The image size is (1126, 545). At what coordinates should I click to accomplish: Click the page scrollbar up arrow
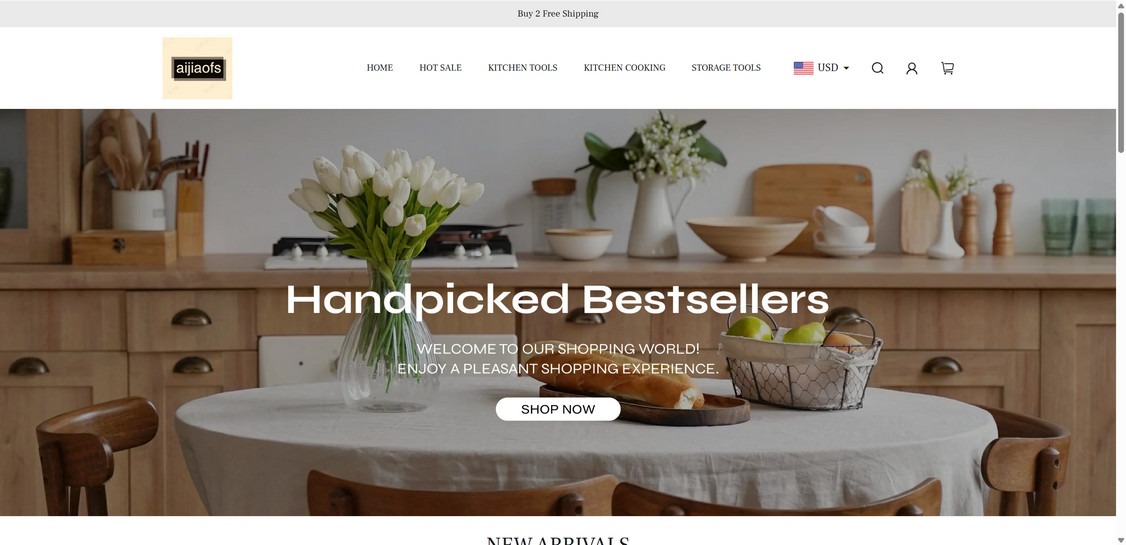pos(1120,4)
